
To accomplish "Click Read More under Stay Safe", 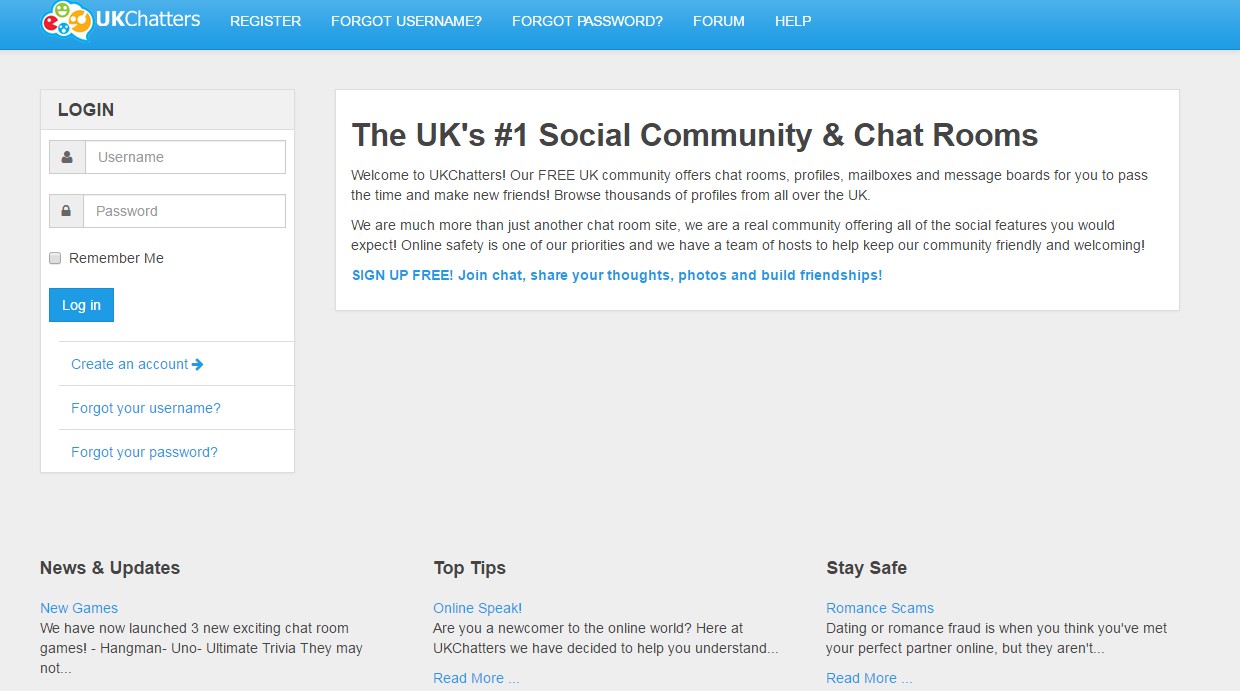I will (x=869, y=677).
